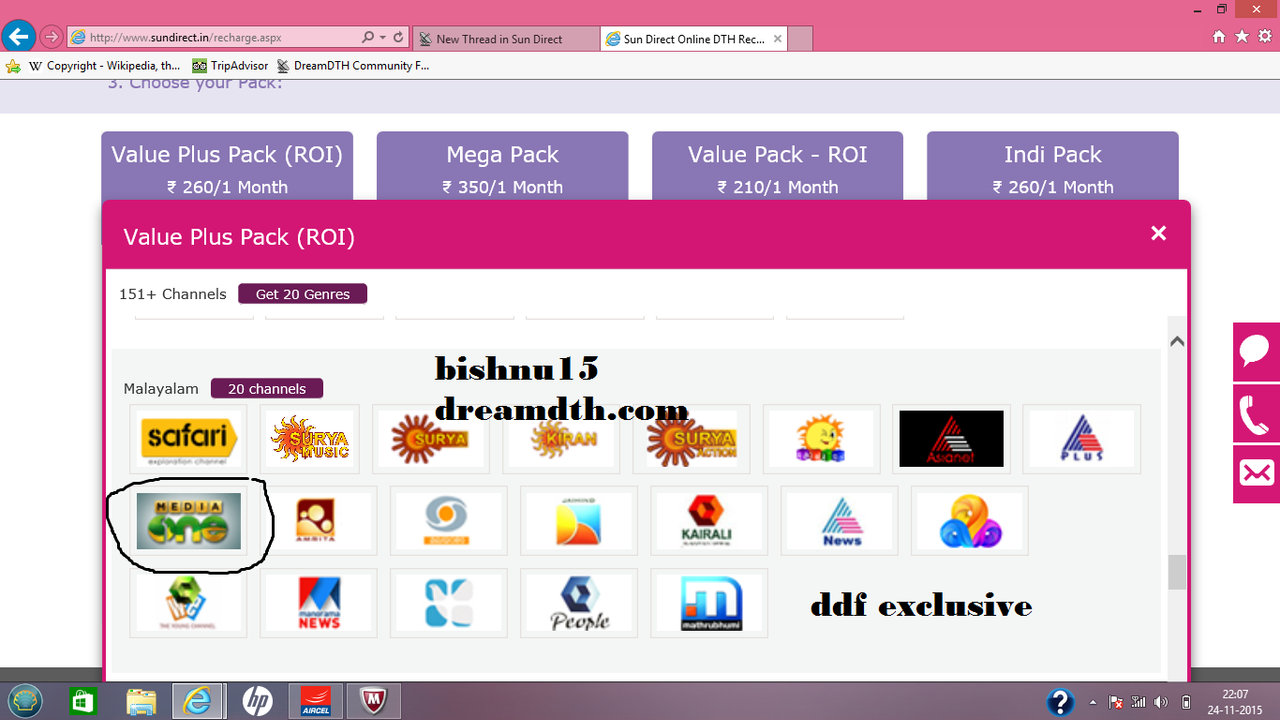Open the HP taskbar application
The width and height of the screenshot is (1280, 720).
257,701
